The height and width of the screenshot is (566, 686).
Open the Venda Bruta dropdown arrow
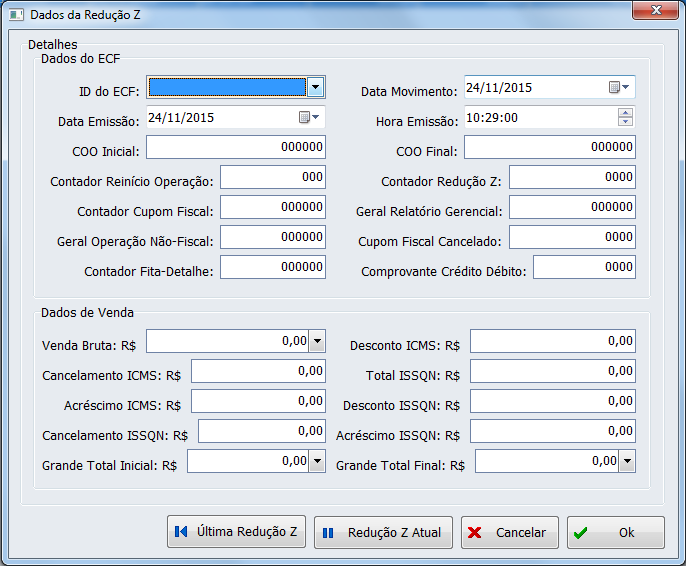click(x=317, y=341)
